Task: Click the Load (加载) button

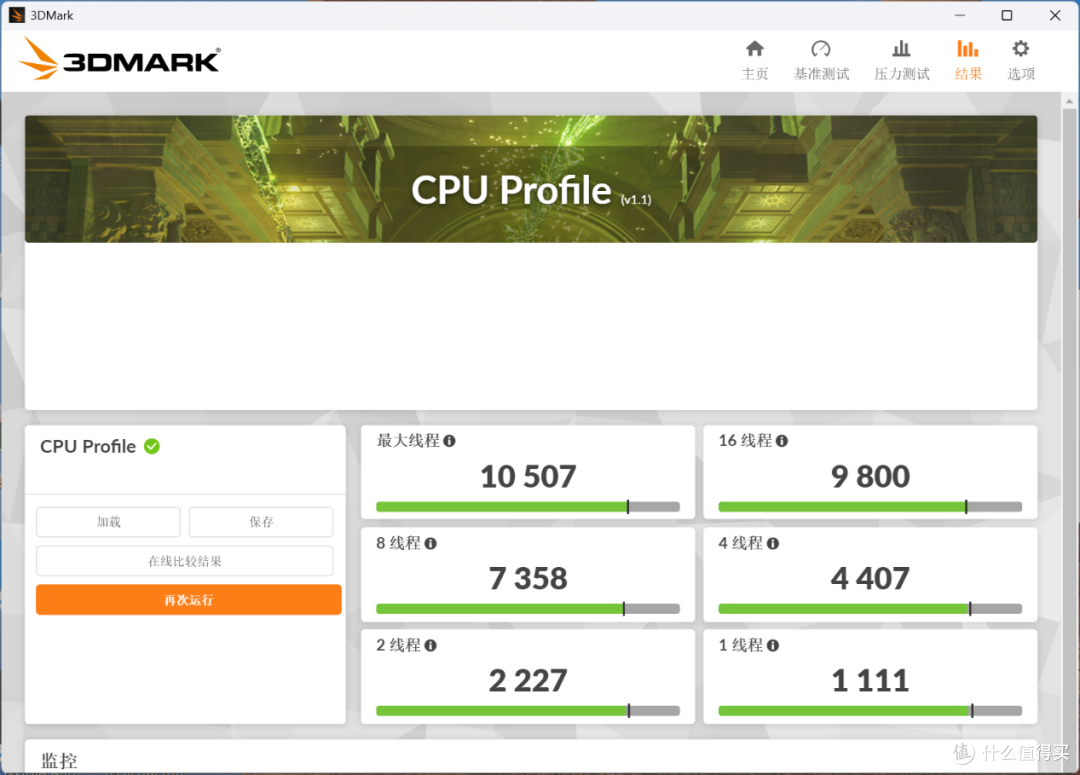Action: pyautogui.click(x=108, y=522)
